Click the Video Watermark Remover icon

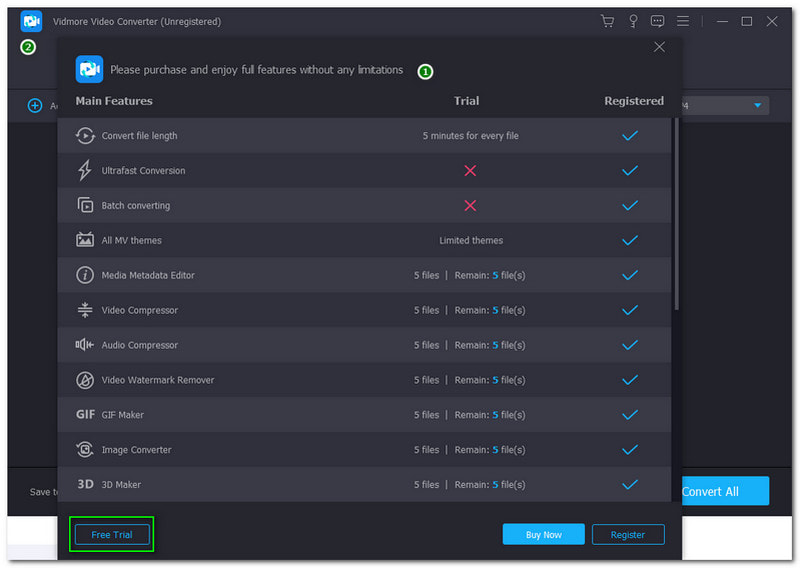85,380
